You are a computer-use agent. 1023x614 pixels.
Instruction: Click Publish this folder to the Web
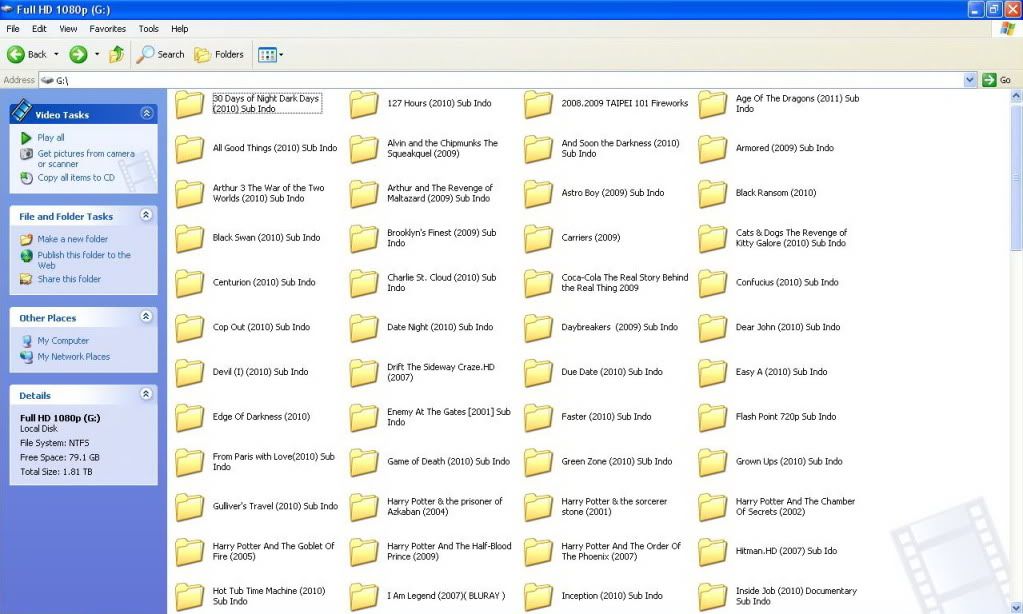click(84, 260)
